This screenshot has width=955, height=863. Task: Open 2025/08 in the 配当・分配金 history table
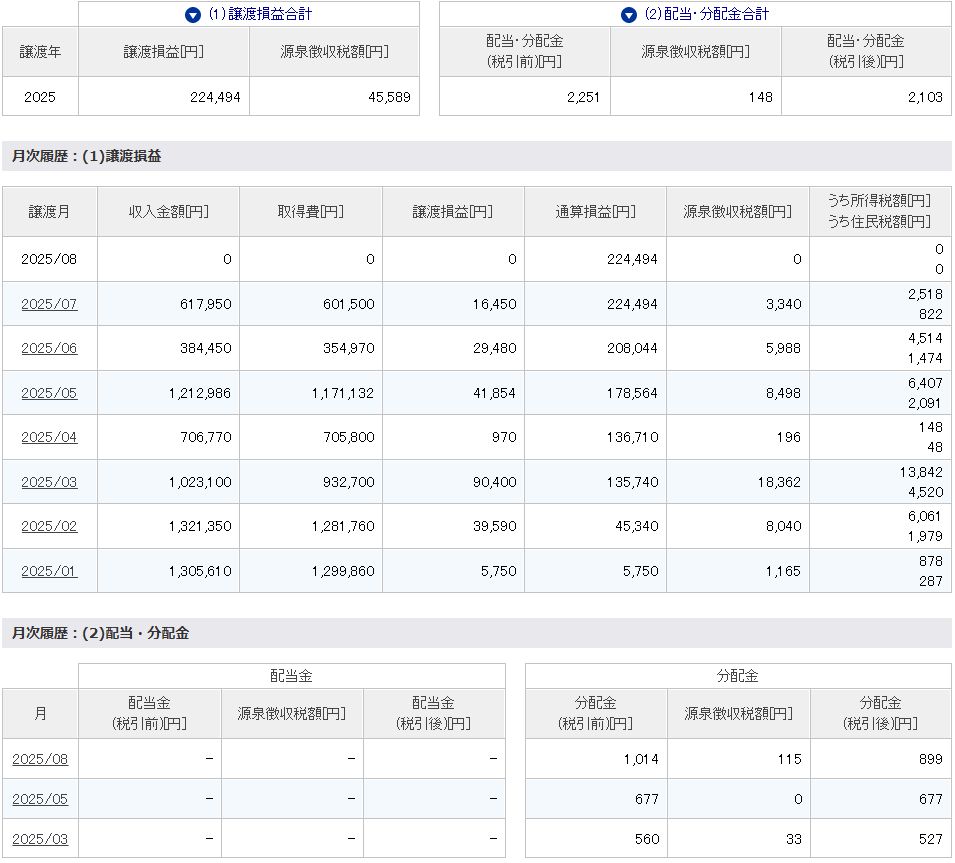[40, 759]
